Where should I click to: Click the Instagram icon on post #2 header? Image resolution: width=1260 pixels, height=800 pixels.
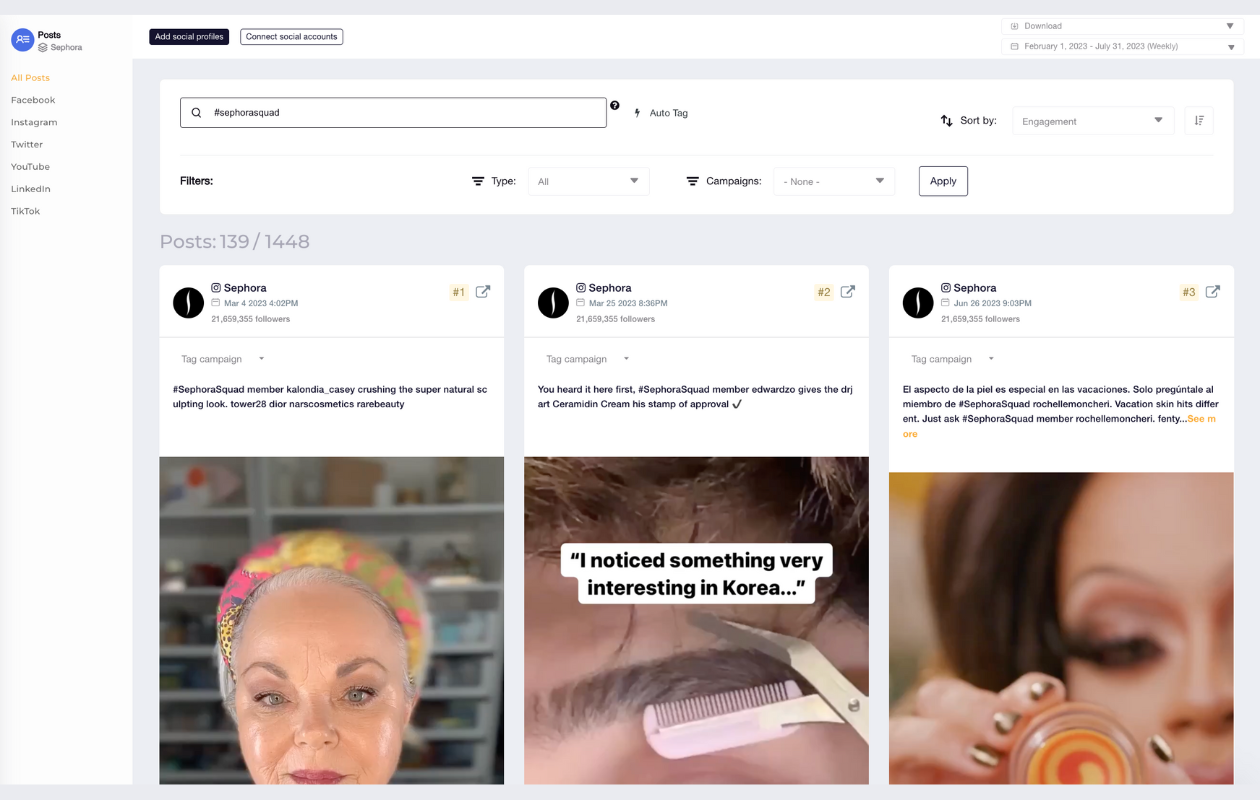point(581,287)
